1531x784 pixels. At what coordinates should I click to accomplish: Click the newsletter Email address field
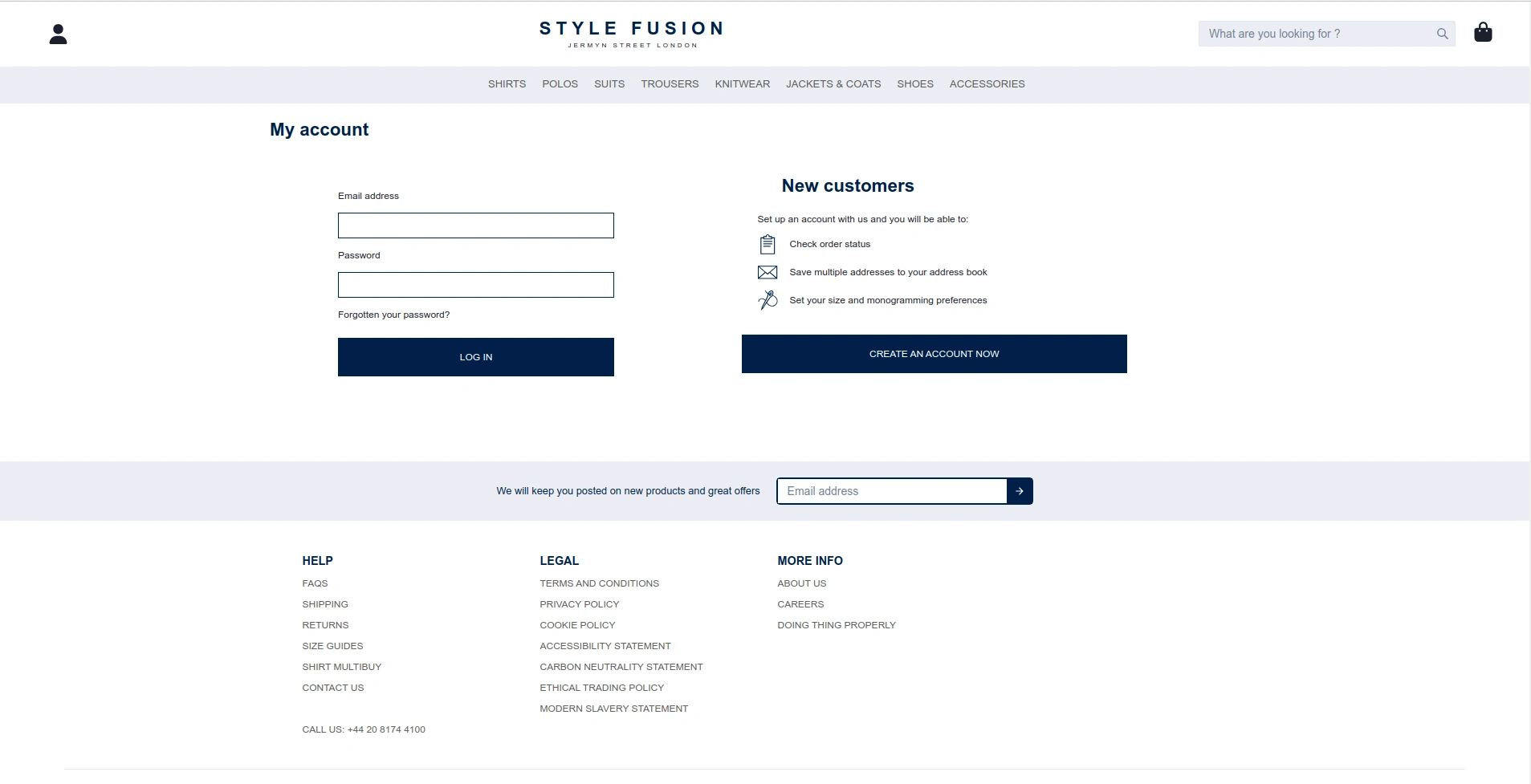point(892,491)
